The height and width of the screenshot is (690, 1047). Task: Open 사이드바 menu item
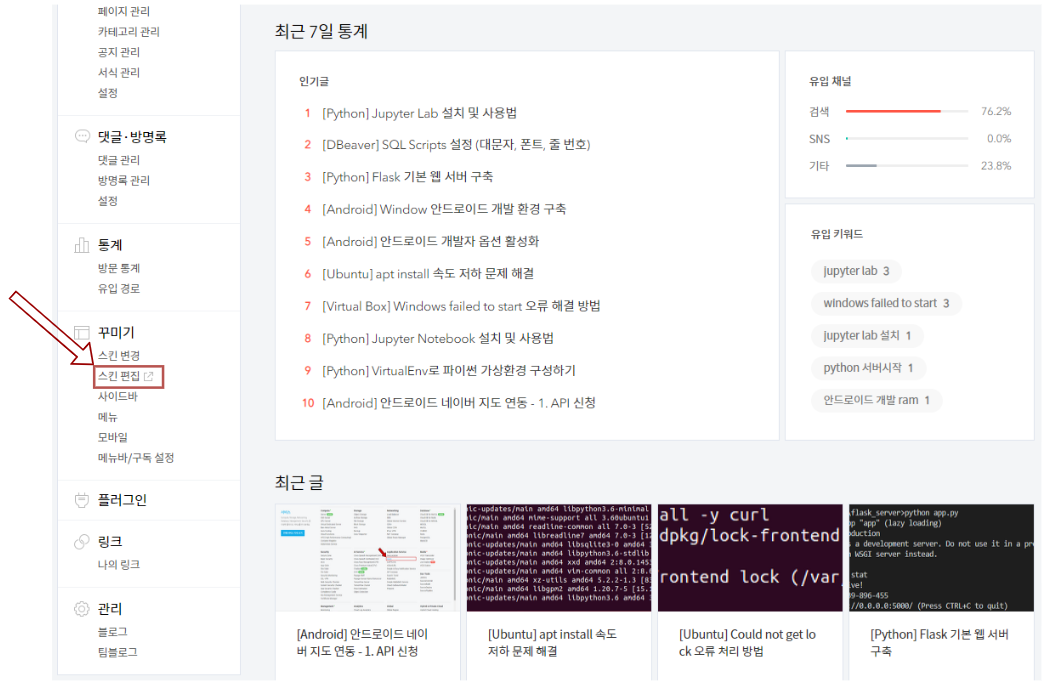click(118, 396)
